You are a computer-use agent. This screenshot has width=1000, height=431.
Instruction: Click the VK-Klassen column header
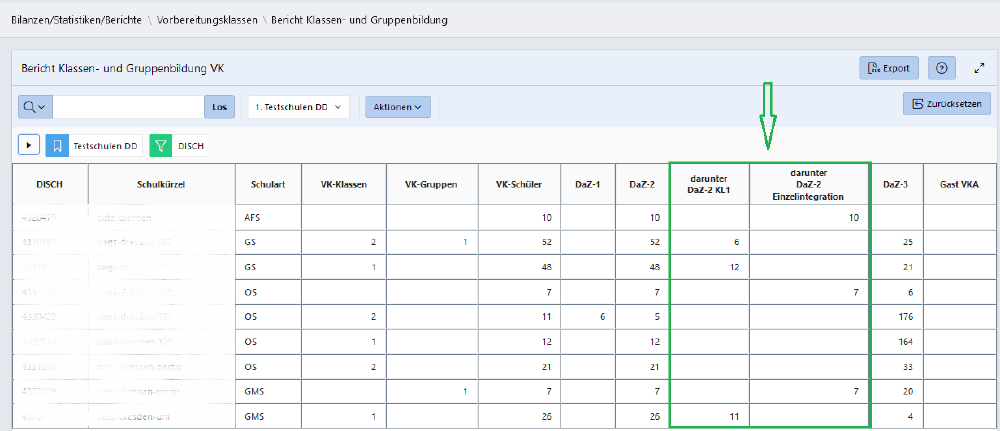point(343,184)
